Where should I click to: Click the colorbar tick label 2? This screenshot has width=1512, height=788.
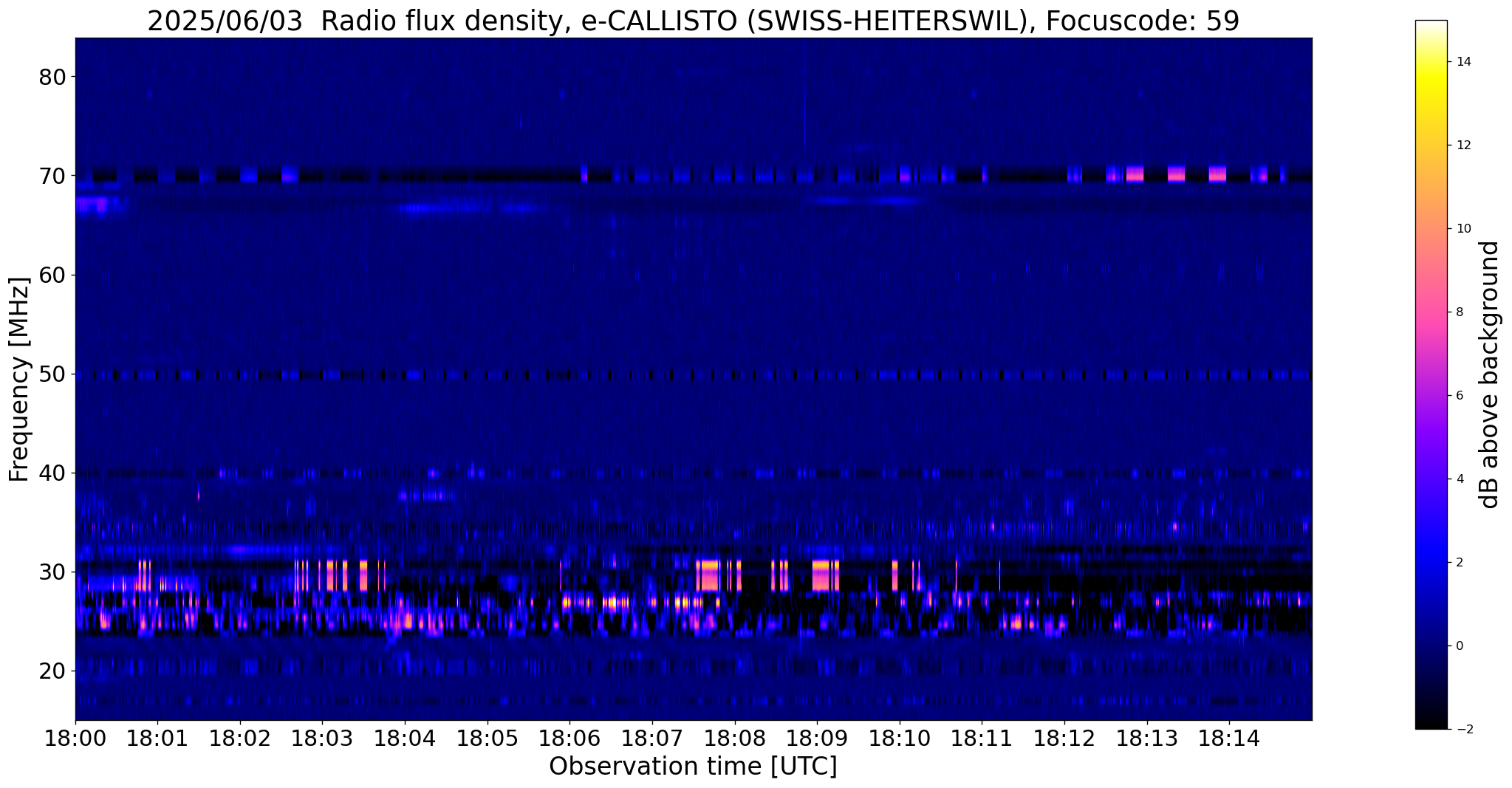click(x=1459, y=563)
